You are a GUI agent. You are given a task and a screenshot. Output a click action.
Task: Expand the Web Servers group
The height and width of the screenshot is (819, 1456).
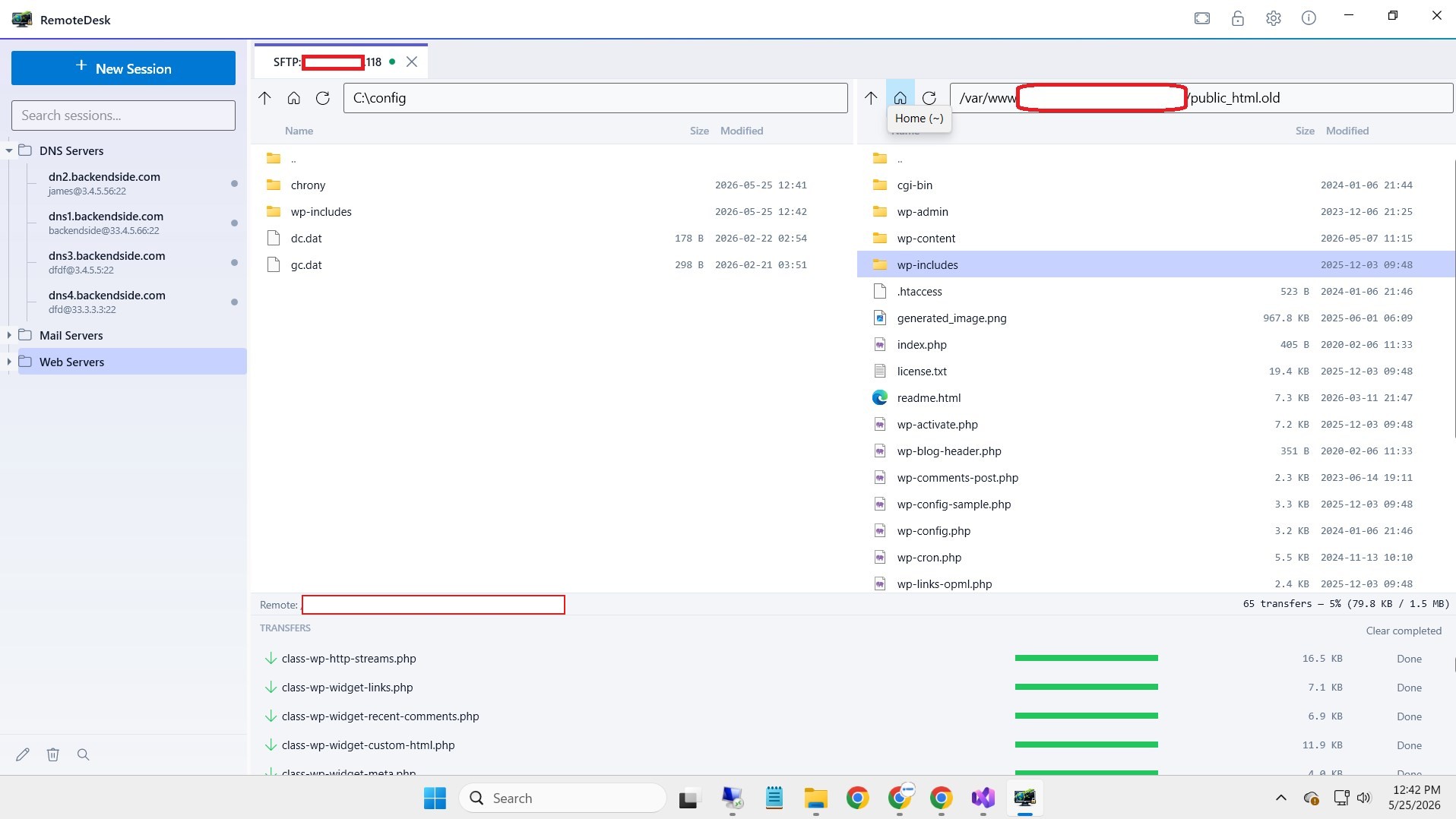tap(9, 362)
